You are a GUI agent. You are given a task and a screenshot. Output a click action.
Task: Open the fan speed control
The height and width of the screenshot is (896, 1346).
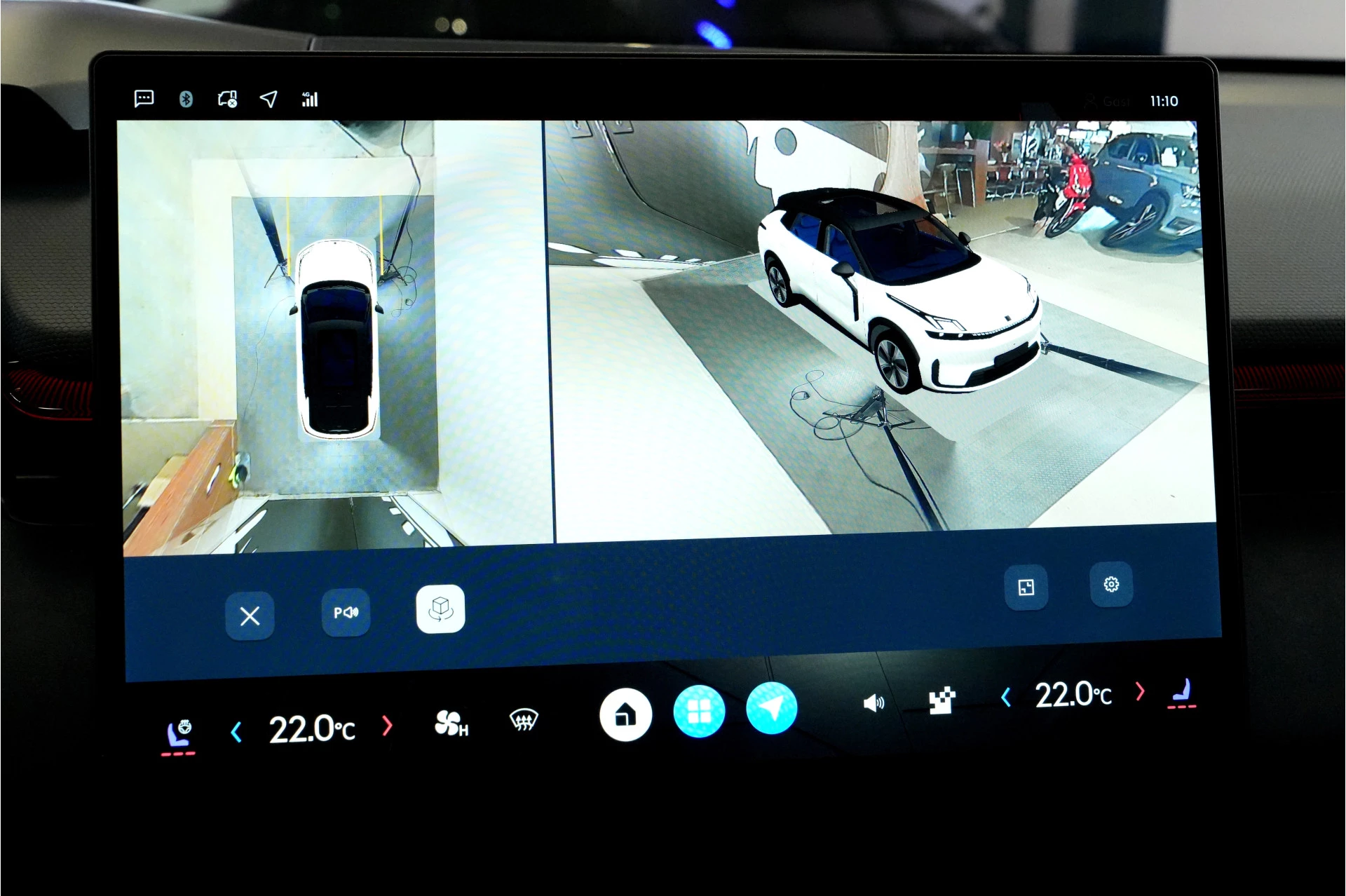pyautogui.click(x=451, y=724)
